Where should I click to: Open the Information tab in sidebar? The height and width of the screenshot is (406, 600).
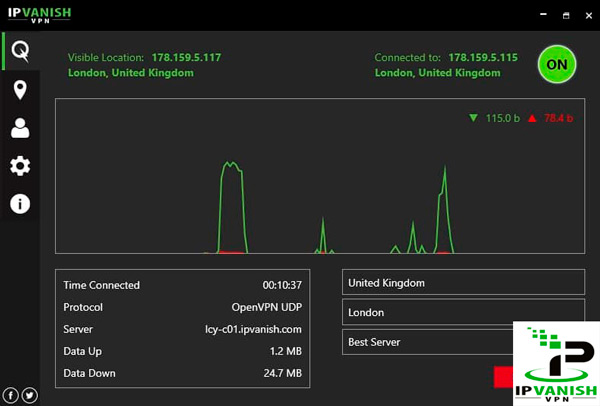[x=20, y=204]
